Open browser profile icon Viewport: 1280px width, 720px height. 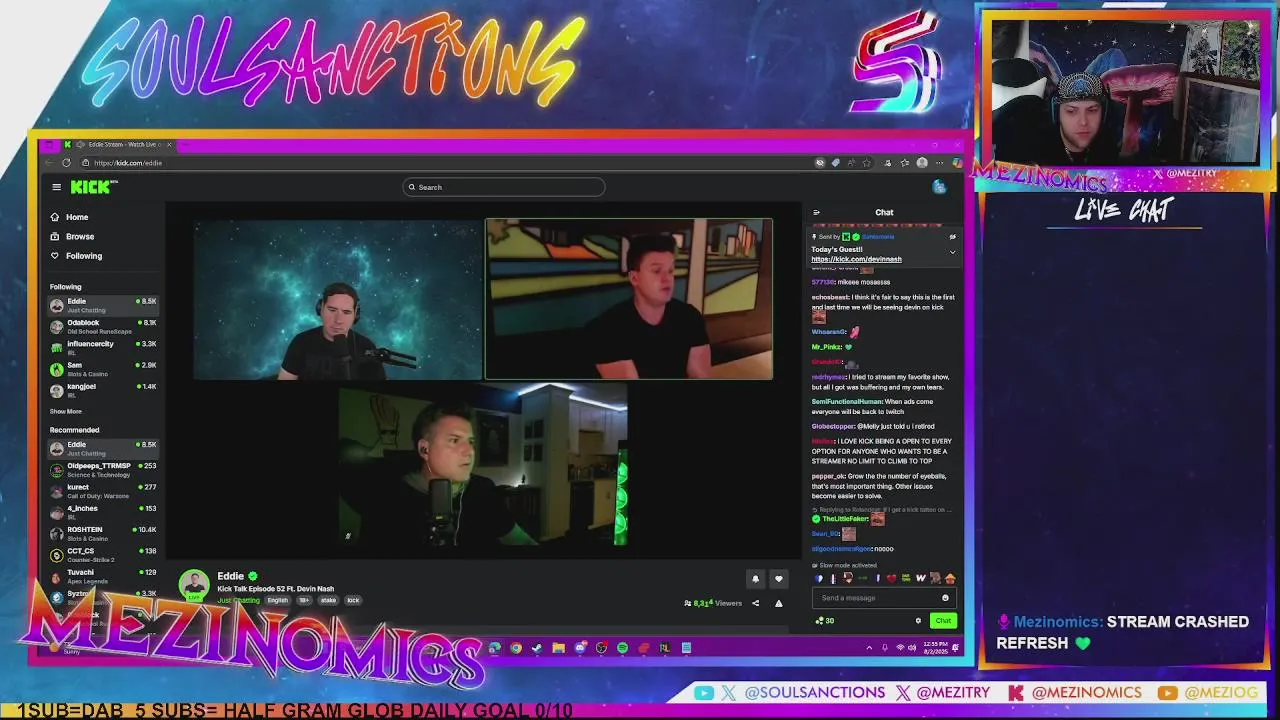coord(922,163)
